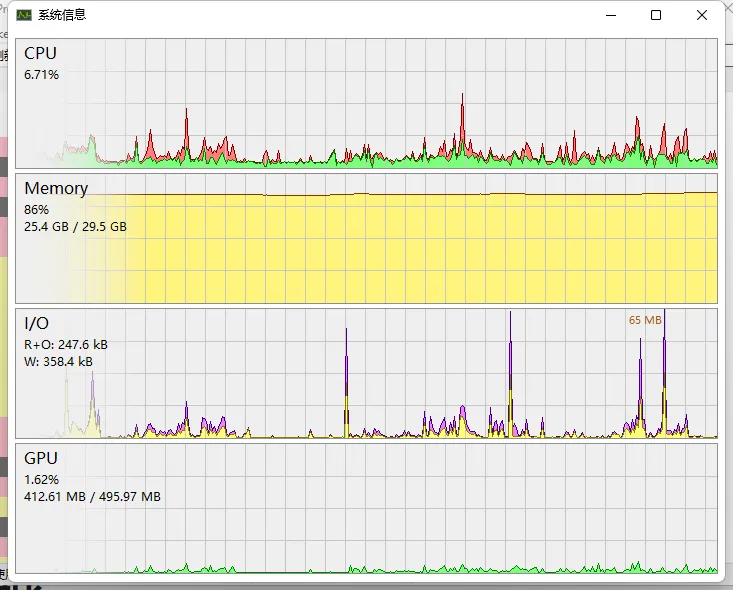The image size is (733, 590).
Task: Click the System Information window icon
Action: tap(24, 15)
